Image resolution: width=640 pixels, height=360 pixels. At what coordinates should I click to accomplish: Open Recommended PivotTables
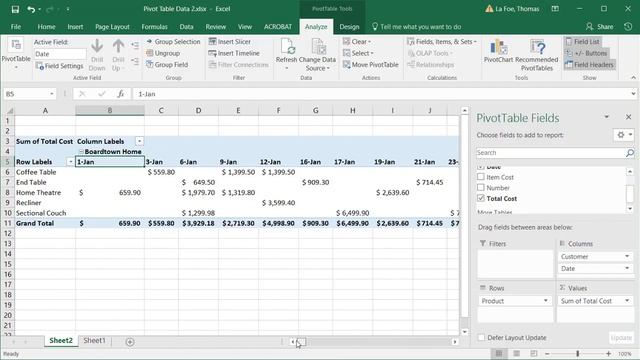(537, 55)
